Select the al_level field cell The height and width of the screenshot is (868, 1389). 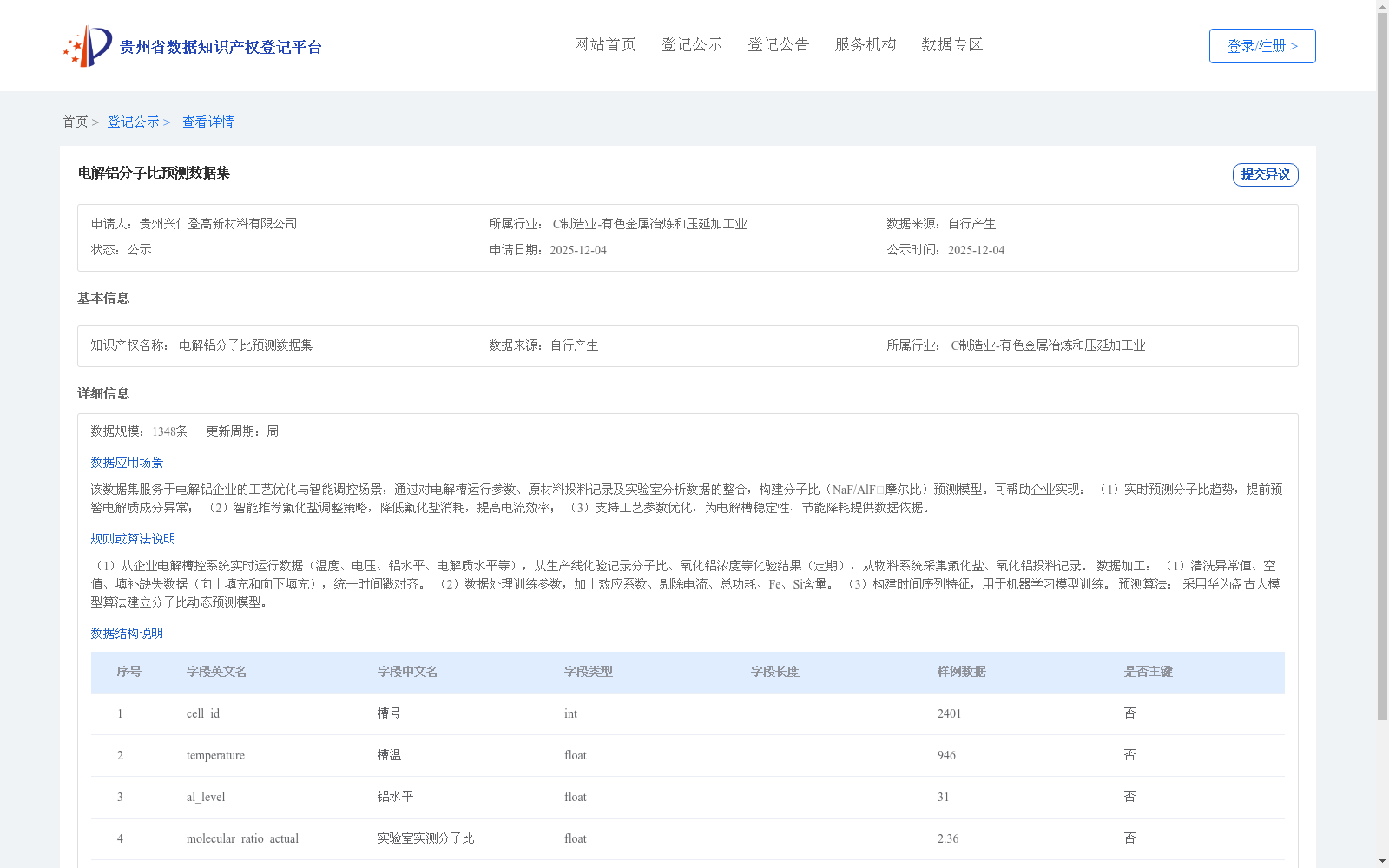pyautogui.click(x=206, y=797)
